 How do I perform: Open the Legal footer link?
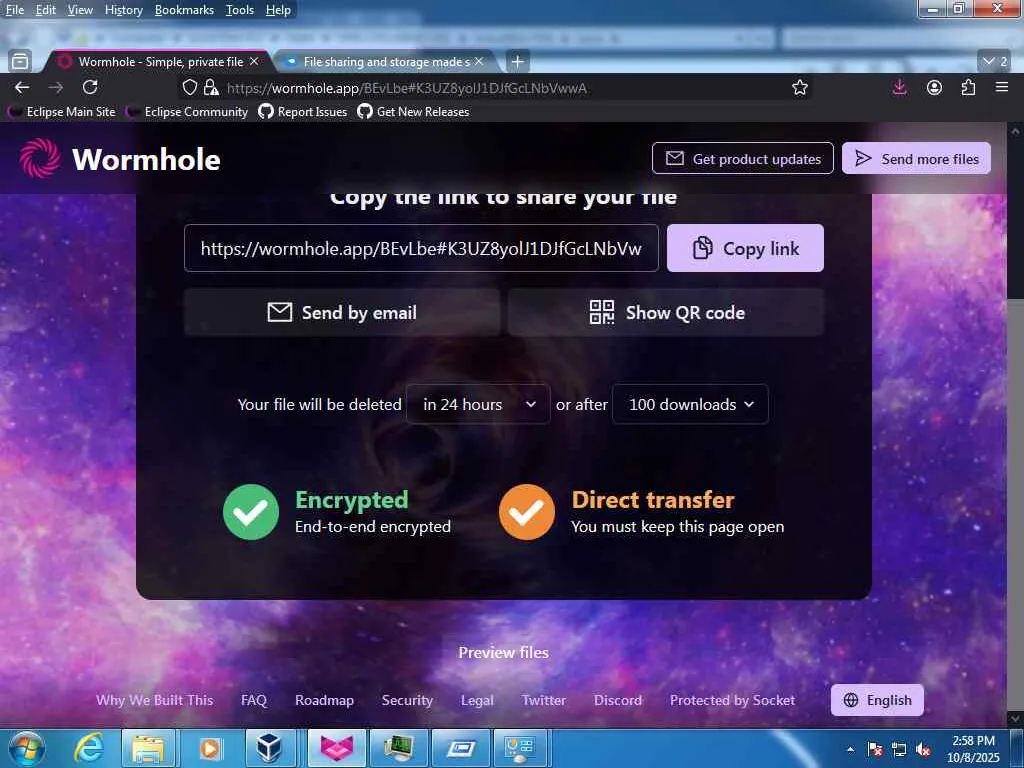coord(477,700)
